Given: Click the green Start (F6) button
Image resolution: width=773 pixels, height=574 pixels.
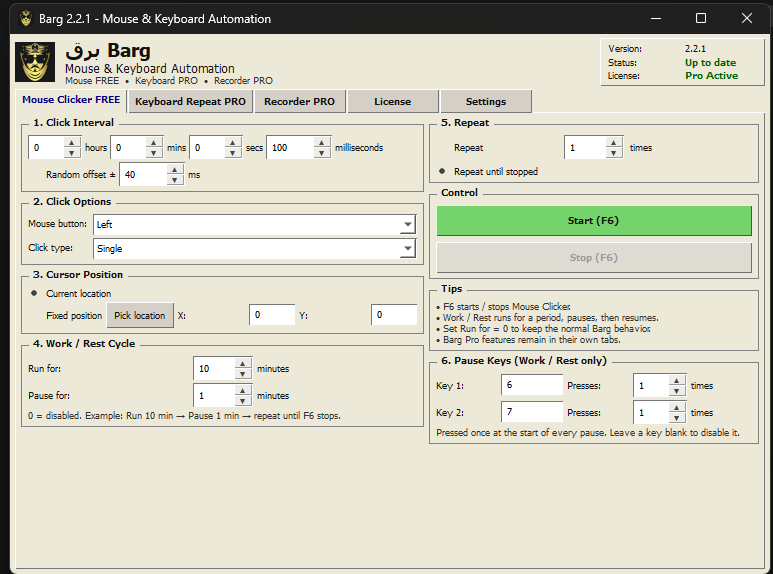Looking at the screenshot, I should coord(594,220).
